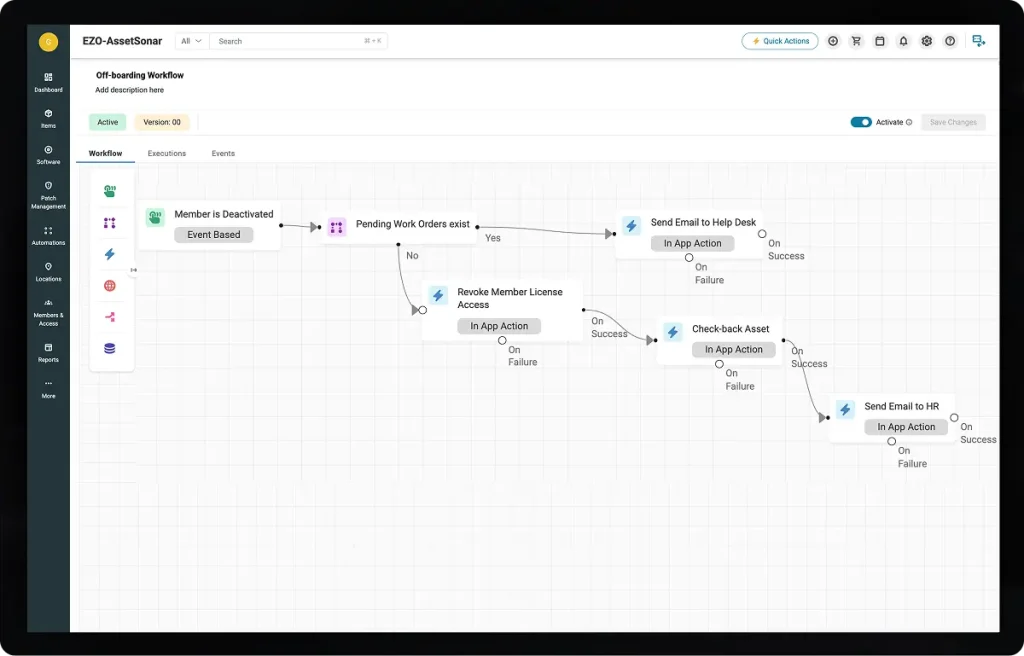Switch to the Executions tab

coord(166,153)
